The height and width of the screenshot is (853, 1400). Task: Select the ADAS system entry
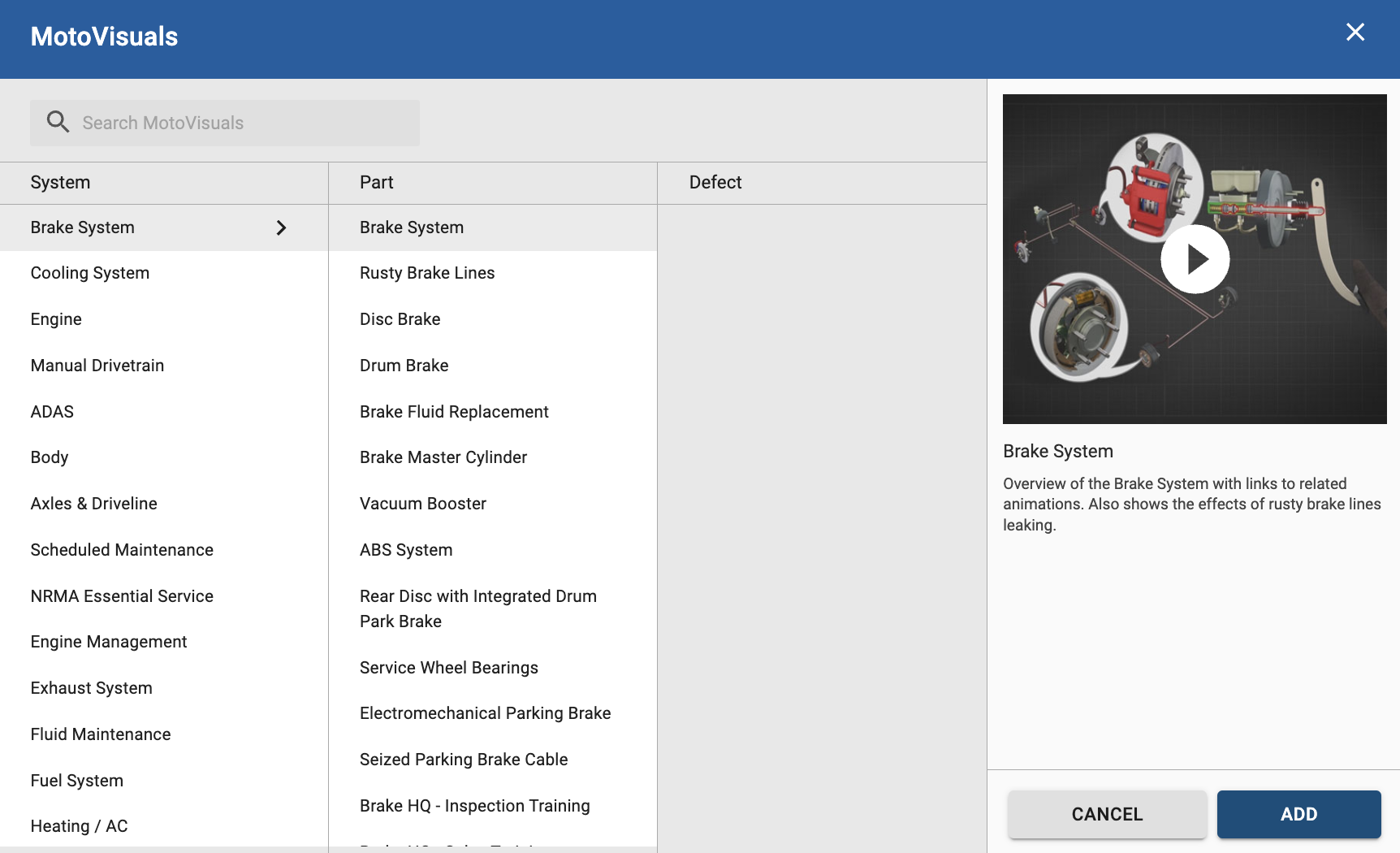pos(164,412)
